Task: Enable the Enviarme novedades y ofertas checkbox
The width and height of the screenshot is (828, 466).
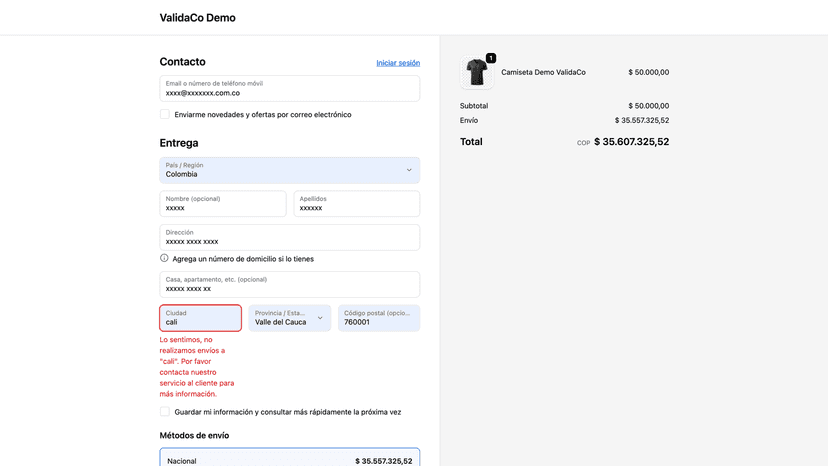Action: tap(165, 114)
